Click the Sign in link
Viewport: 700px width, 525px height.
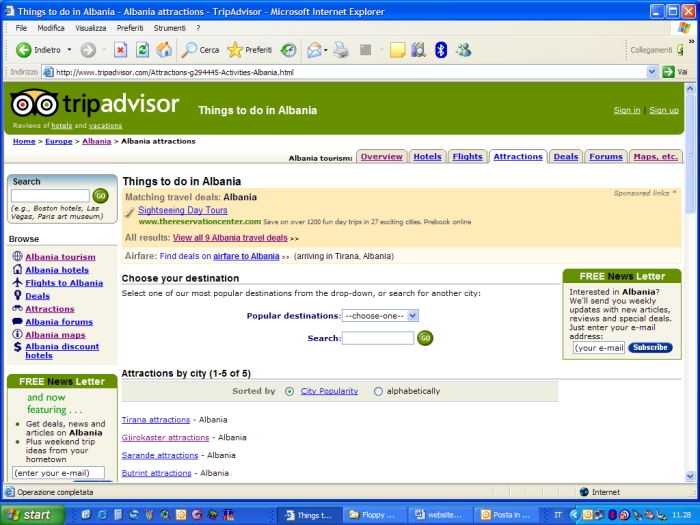pos(627,110)
